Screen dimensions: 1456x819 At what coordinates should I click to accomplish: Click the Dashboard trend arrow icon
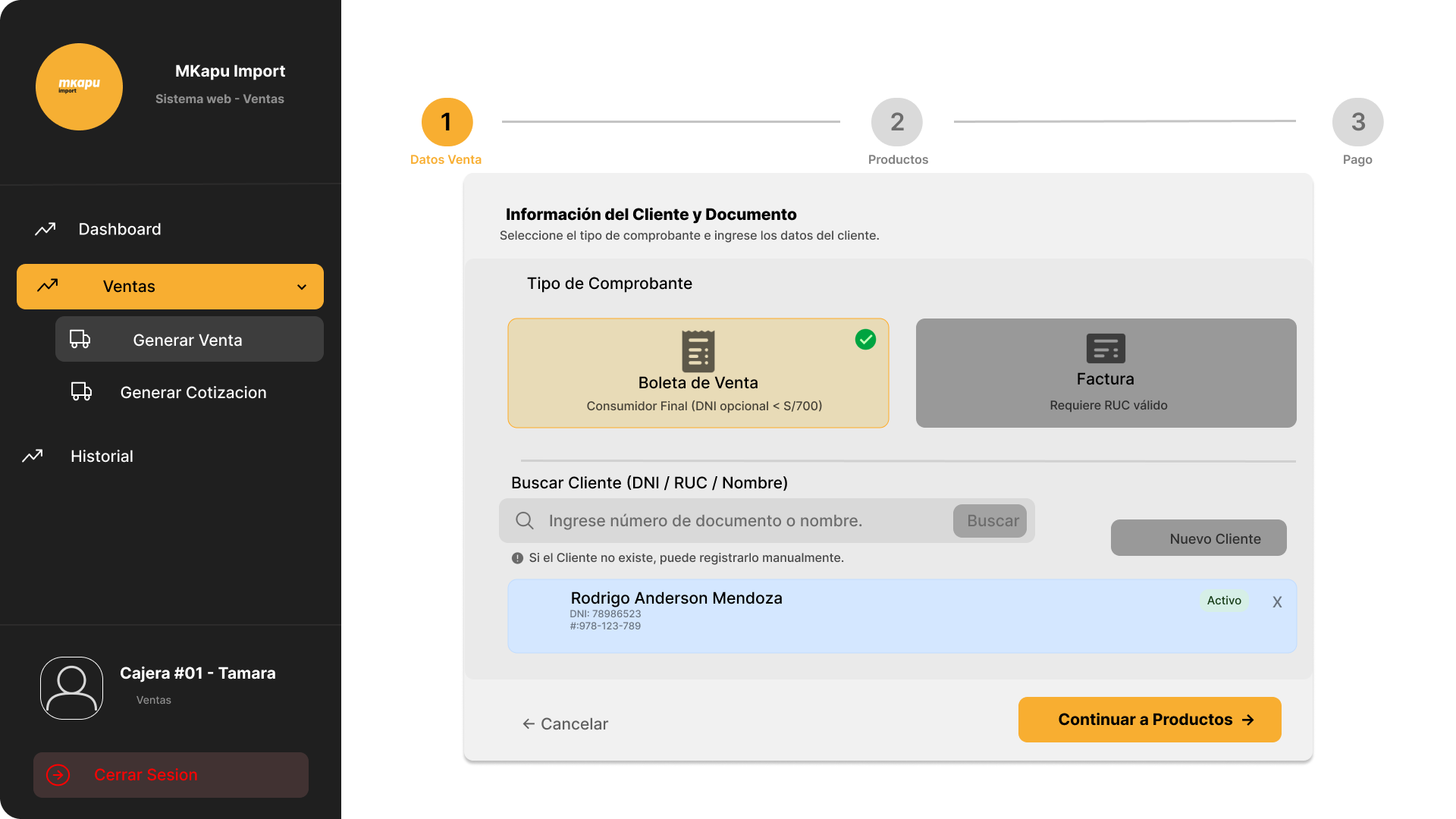tap(45, 229)
